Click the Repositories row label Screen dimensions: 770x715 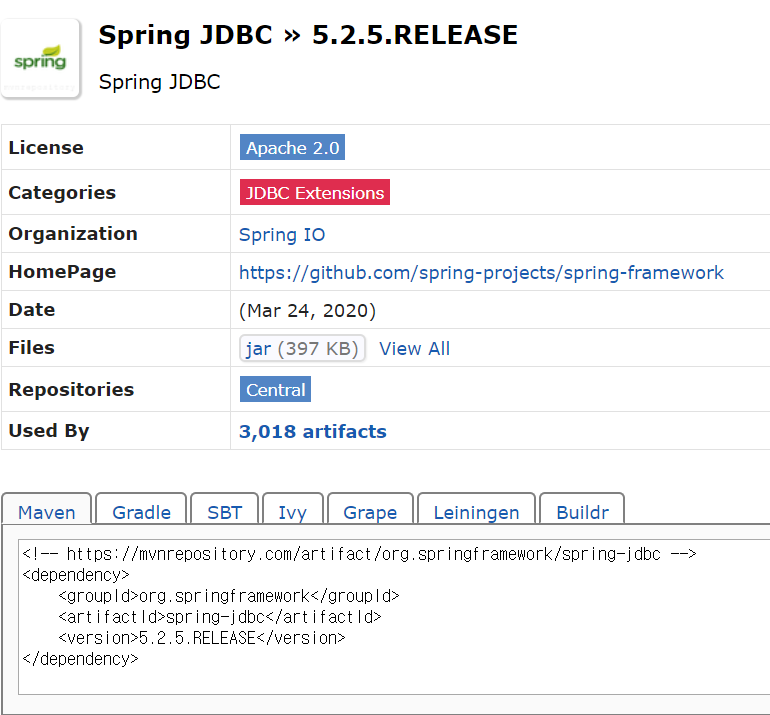pyautogui.click(x=71, y=389)
